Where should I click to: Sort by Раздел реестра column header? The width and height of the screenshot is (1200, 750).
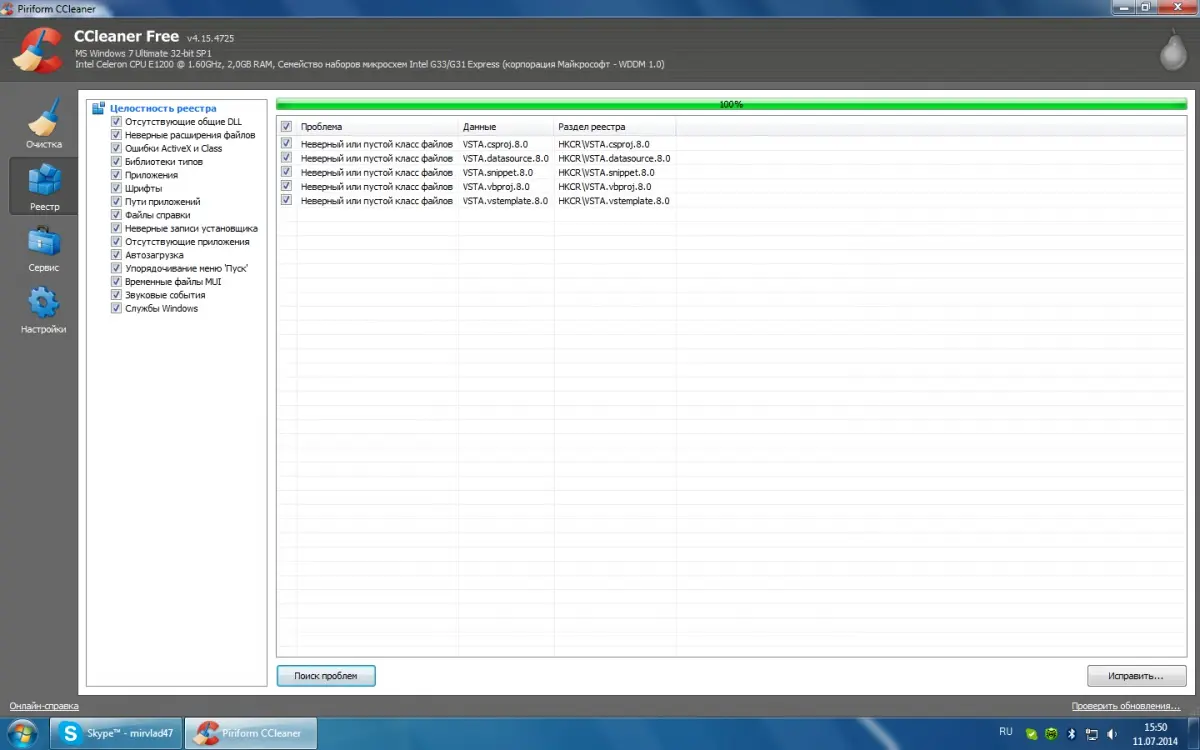pos(613,127)
